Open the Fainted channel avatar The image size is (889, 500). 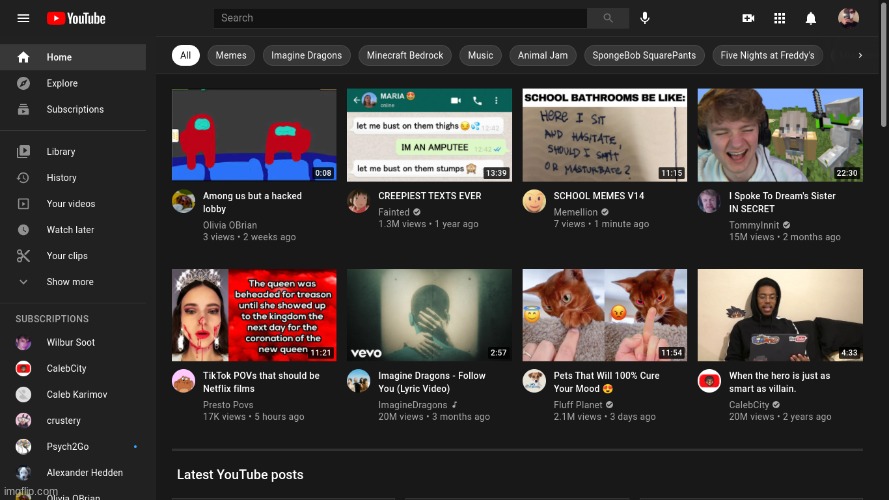(x=358, y=201)
